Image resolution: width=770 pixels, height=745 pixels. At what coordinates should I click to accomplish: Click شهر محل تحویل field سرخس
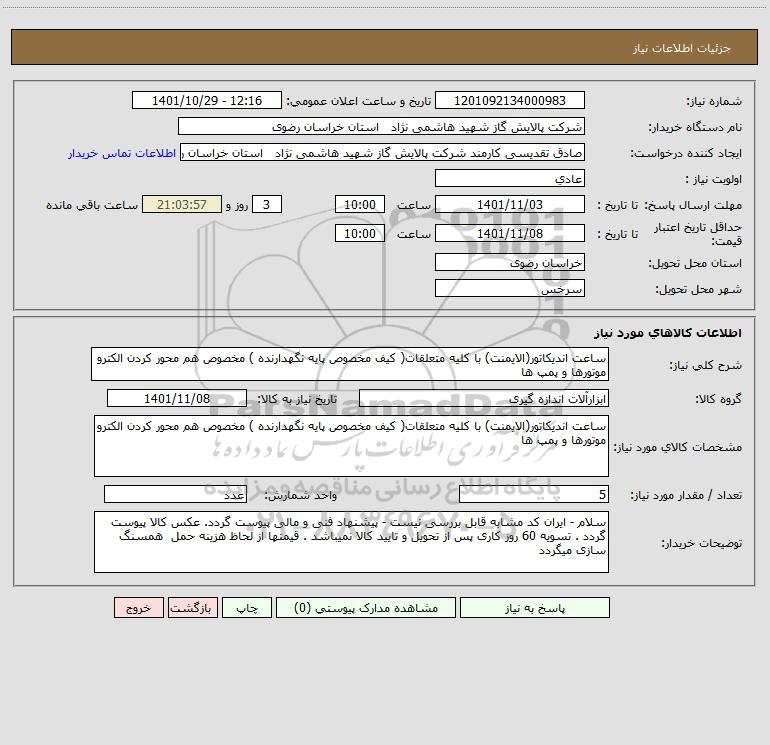click(x=510, y=288)
